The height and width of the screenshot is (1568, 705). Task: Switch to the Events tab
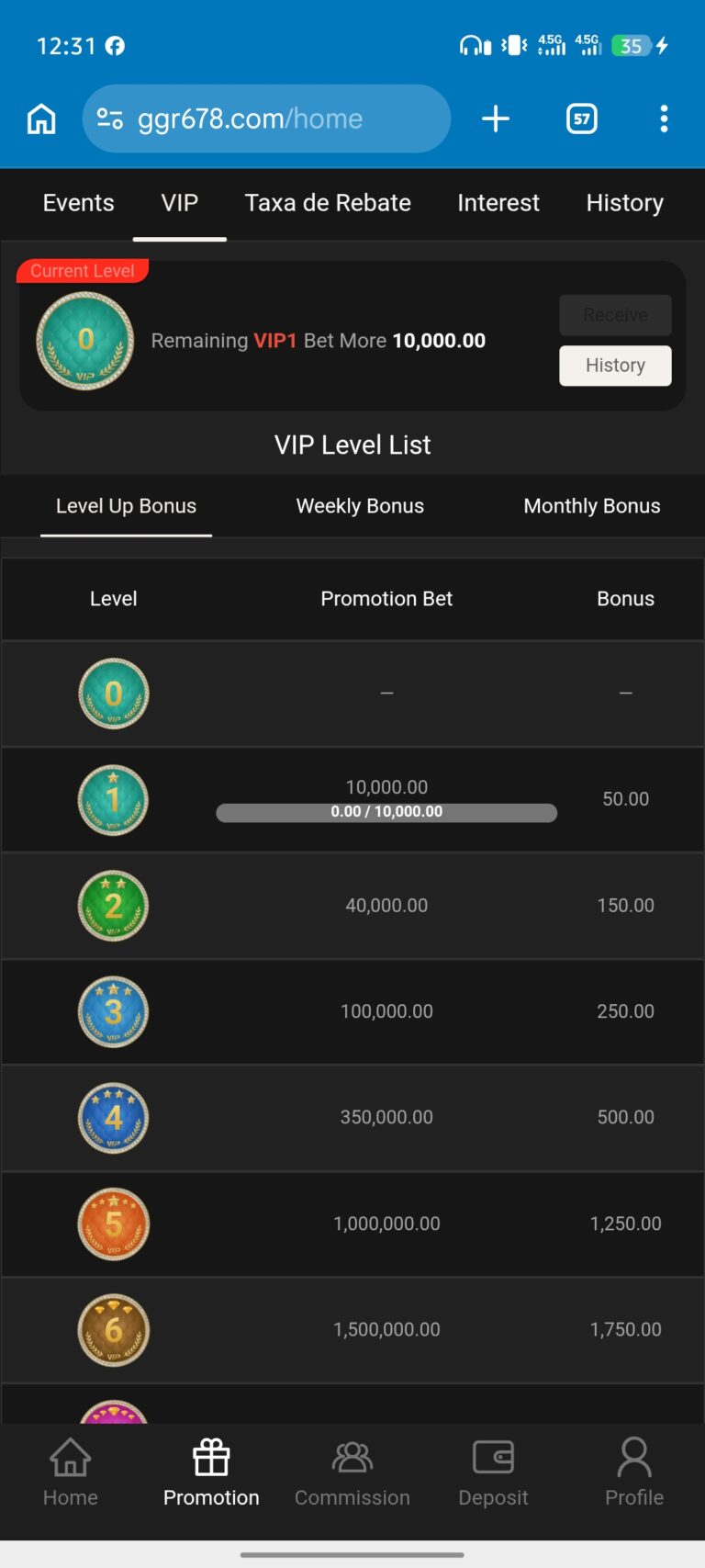tap(79, 203)
